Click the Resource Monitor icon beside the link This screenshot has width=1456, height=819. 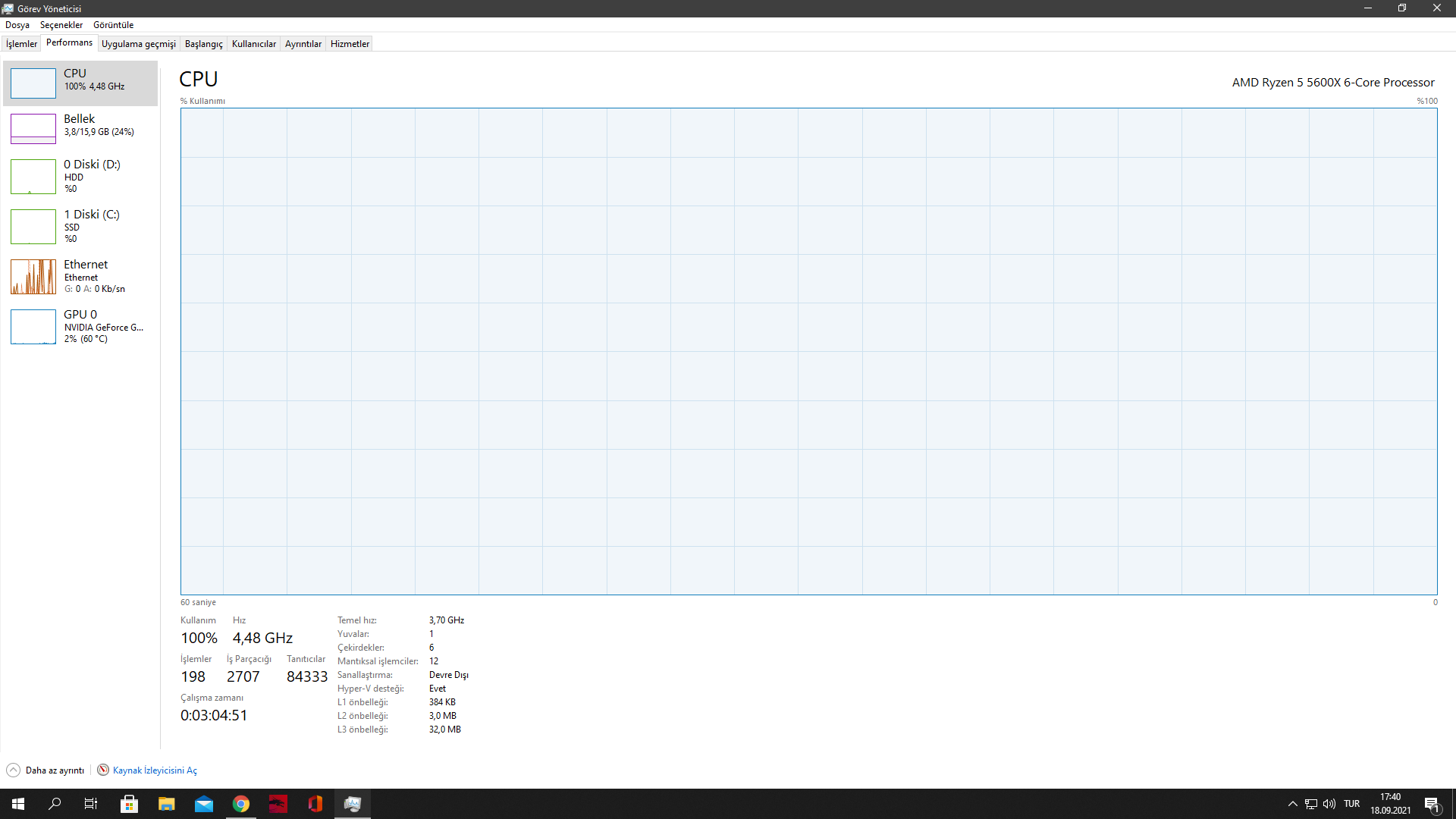pos(103,770)
